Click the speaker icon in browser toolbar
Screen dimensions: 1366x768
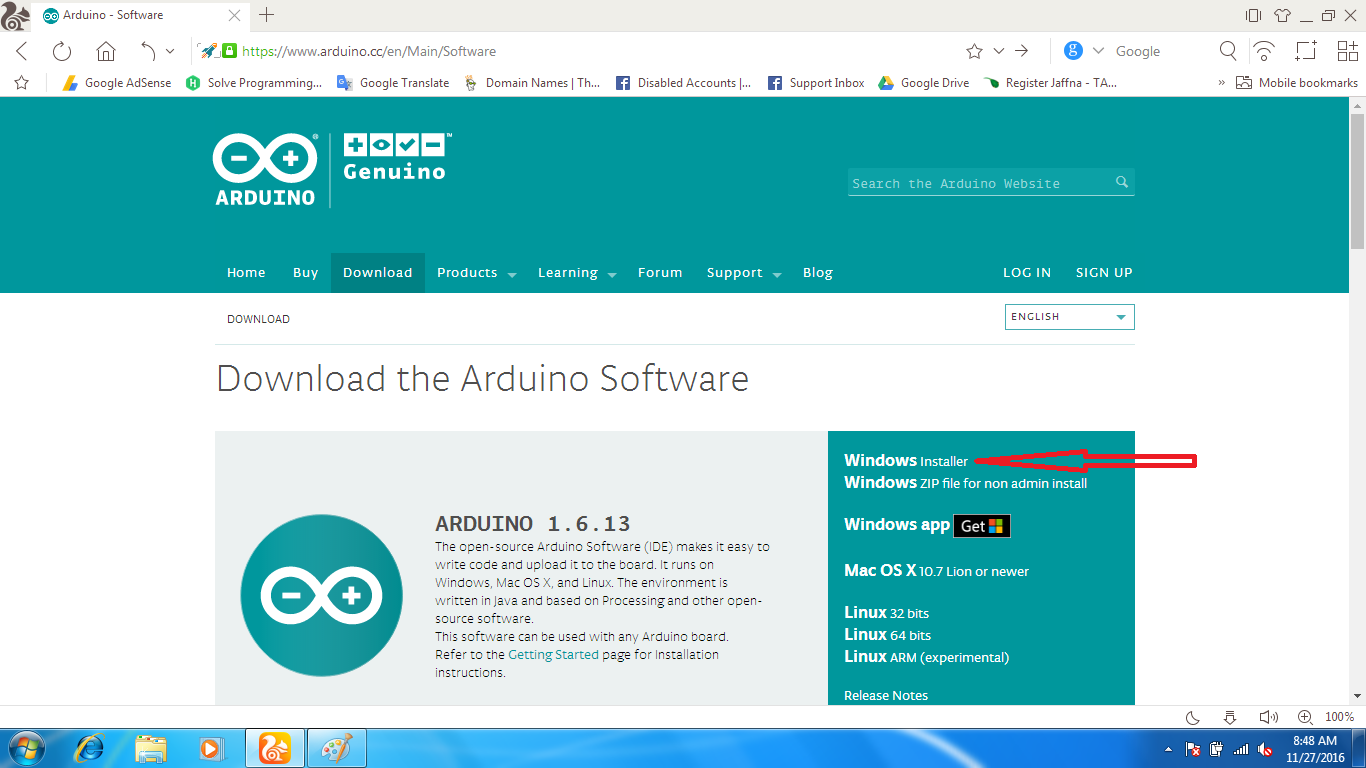point(1268,716)
